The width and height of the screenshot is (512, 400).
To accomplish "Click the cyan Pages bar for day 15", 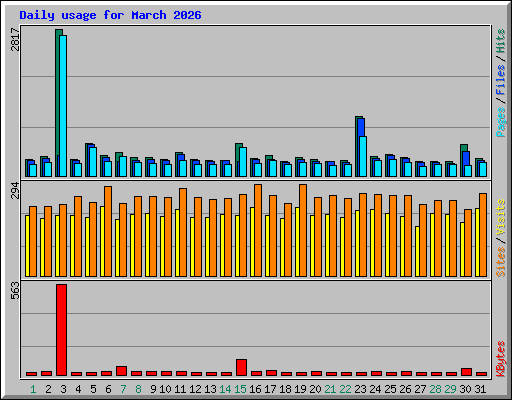I will (243, 162).
